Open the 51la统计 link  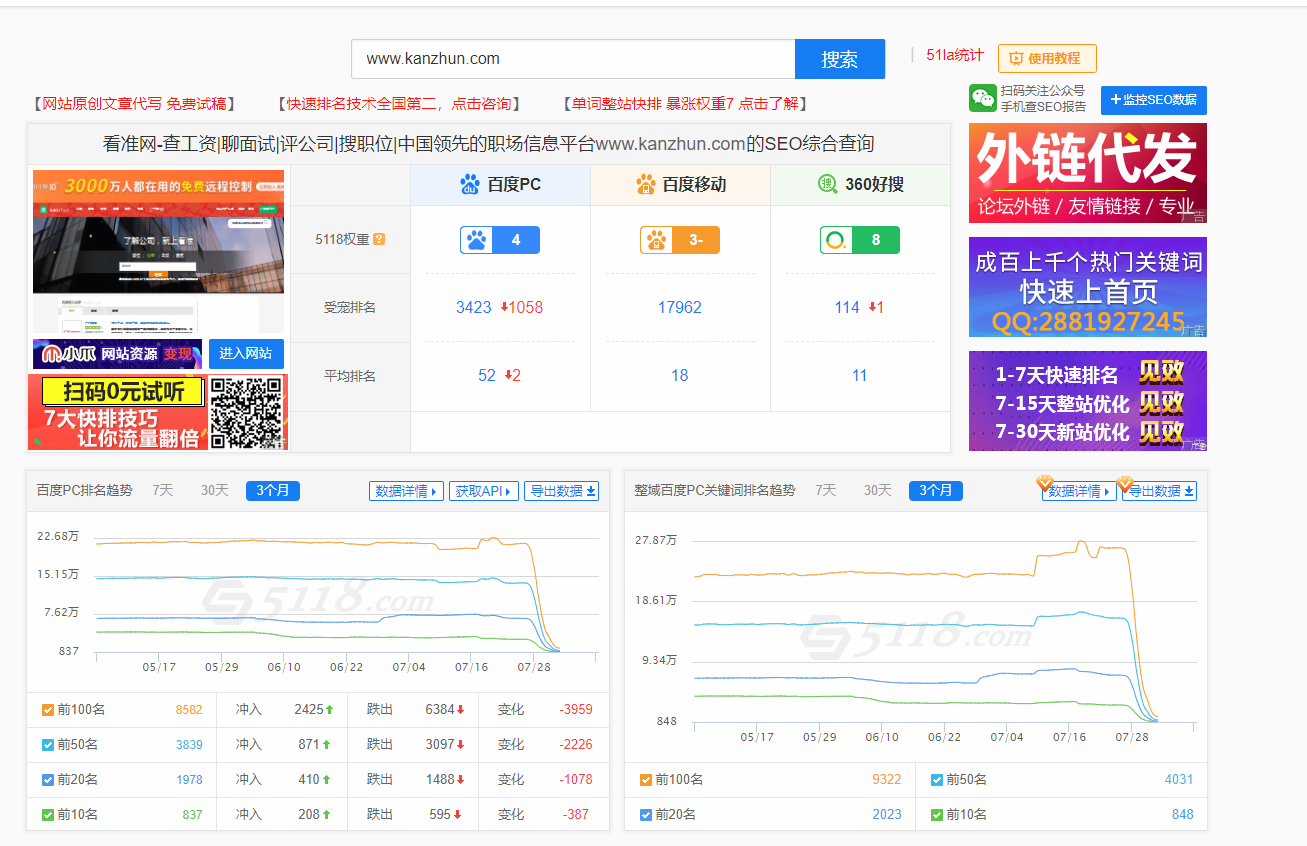955,55
